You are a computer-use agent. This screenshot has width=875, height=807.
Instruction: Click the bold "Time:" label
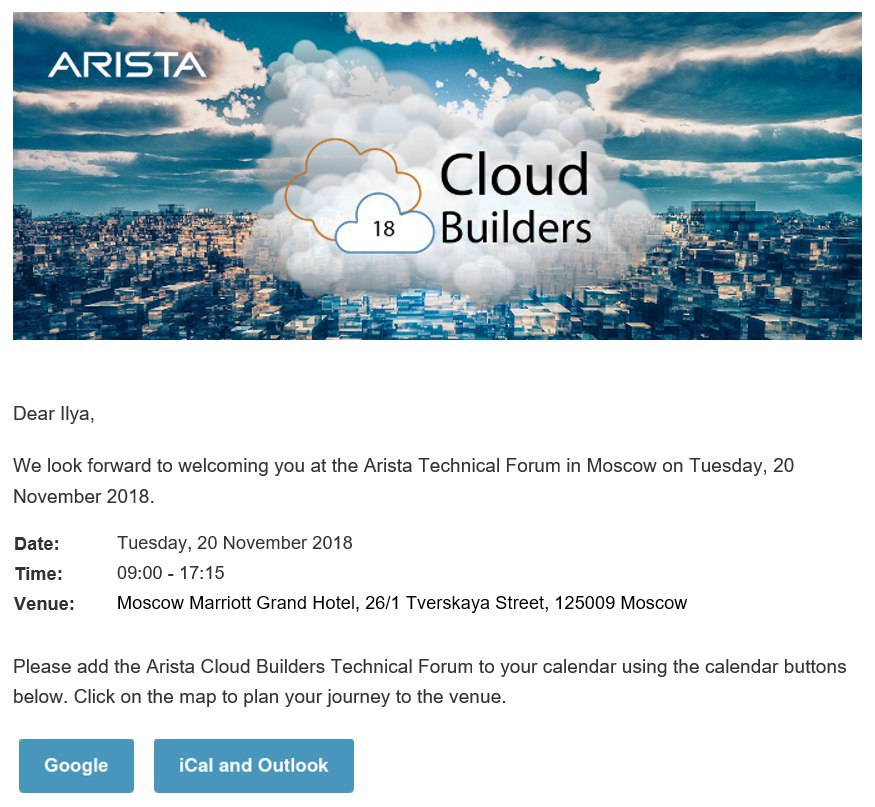[x=39, y=574]
